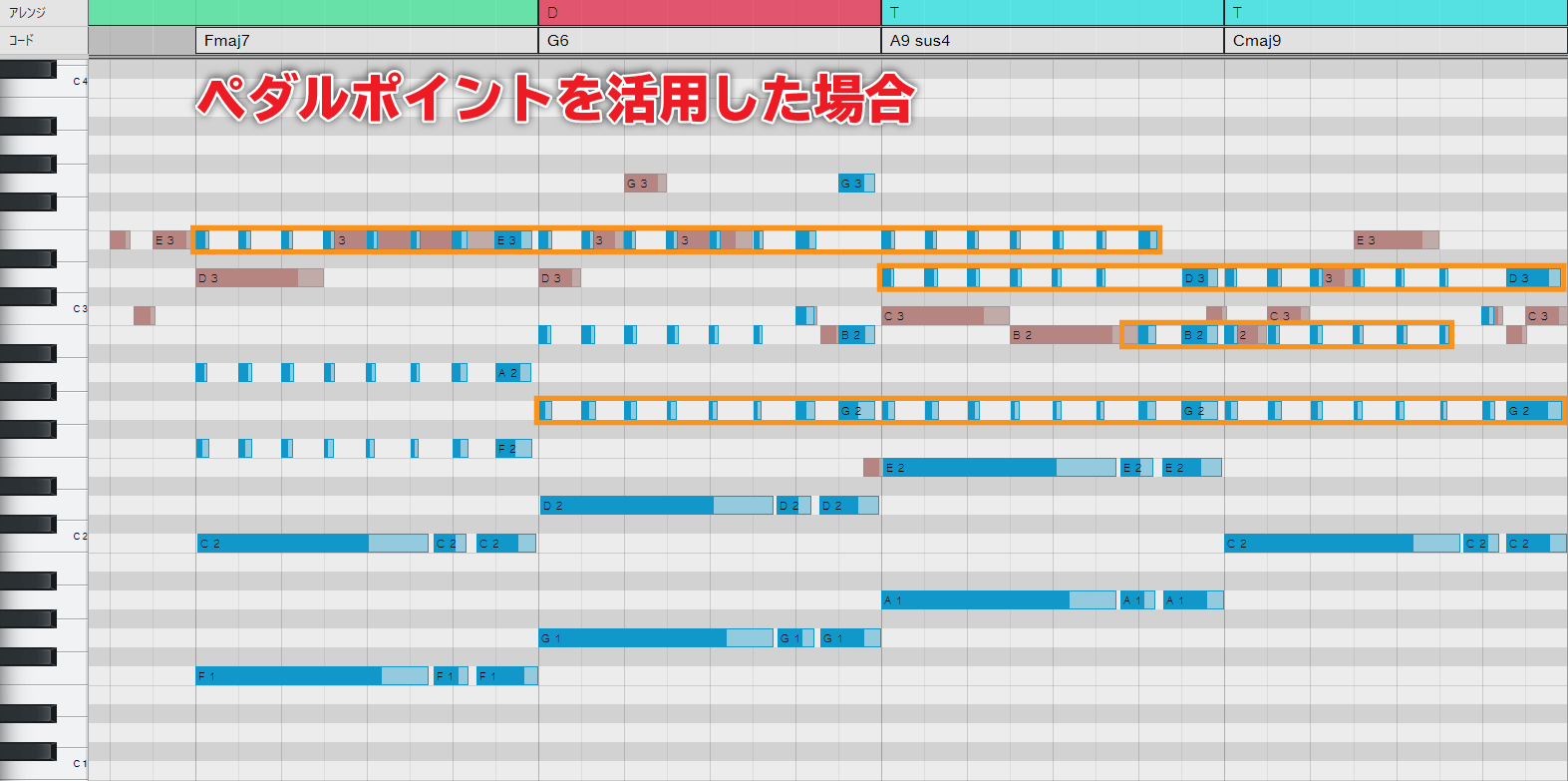The width and height of the screenshot is (1568, 781).
Task: Select the muted brown G3 note
Action: (645, 184)
